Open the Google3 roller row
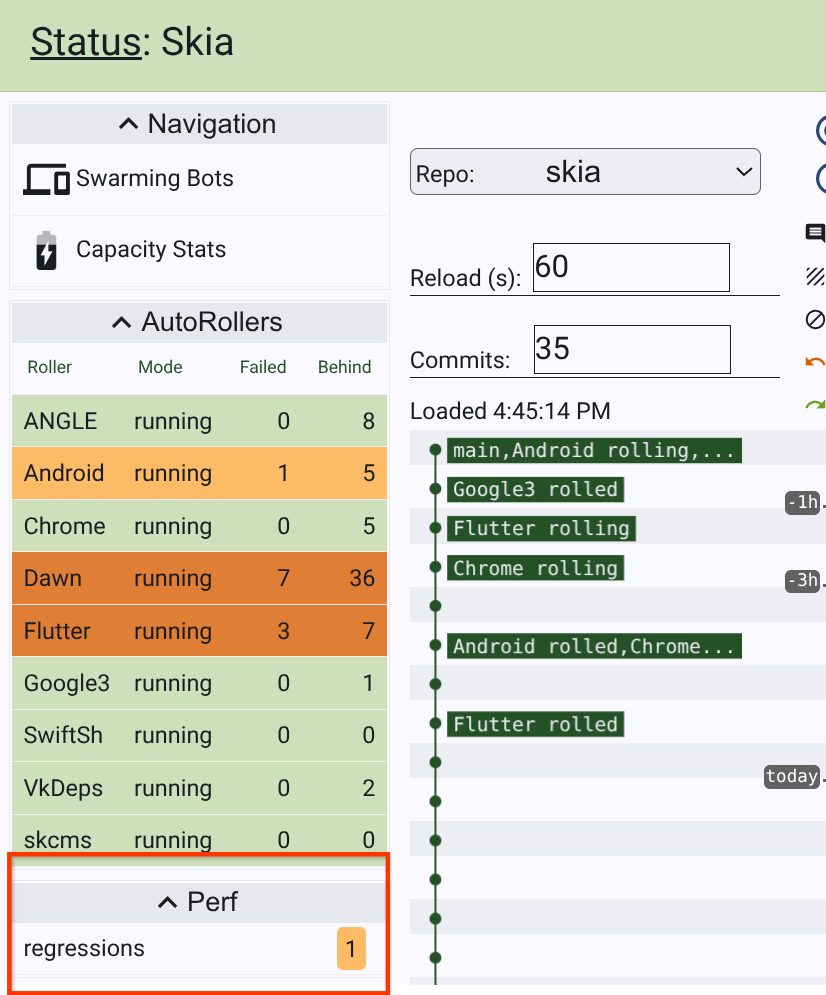This screenshot has height=995, width=826. [199, 683]
